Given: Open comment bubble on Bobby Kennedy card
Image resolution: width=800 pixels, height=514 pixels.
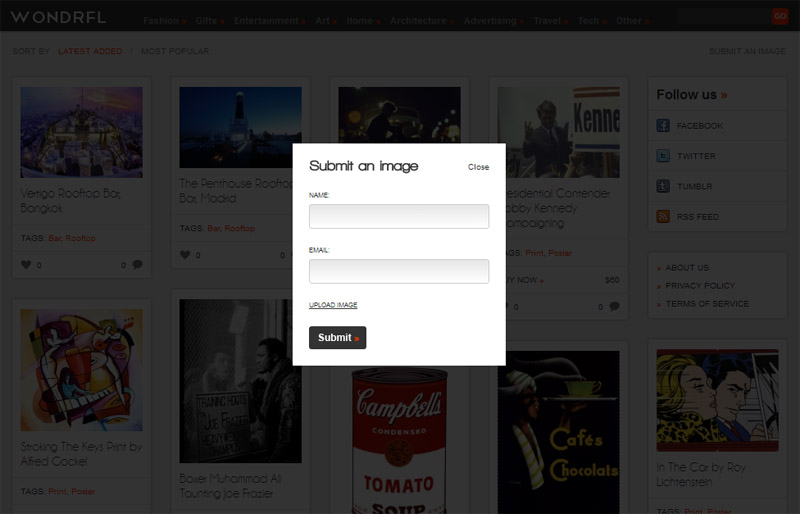Looking at the screenshot, I should [x=615, y=306].
